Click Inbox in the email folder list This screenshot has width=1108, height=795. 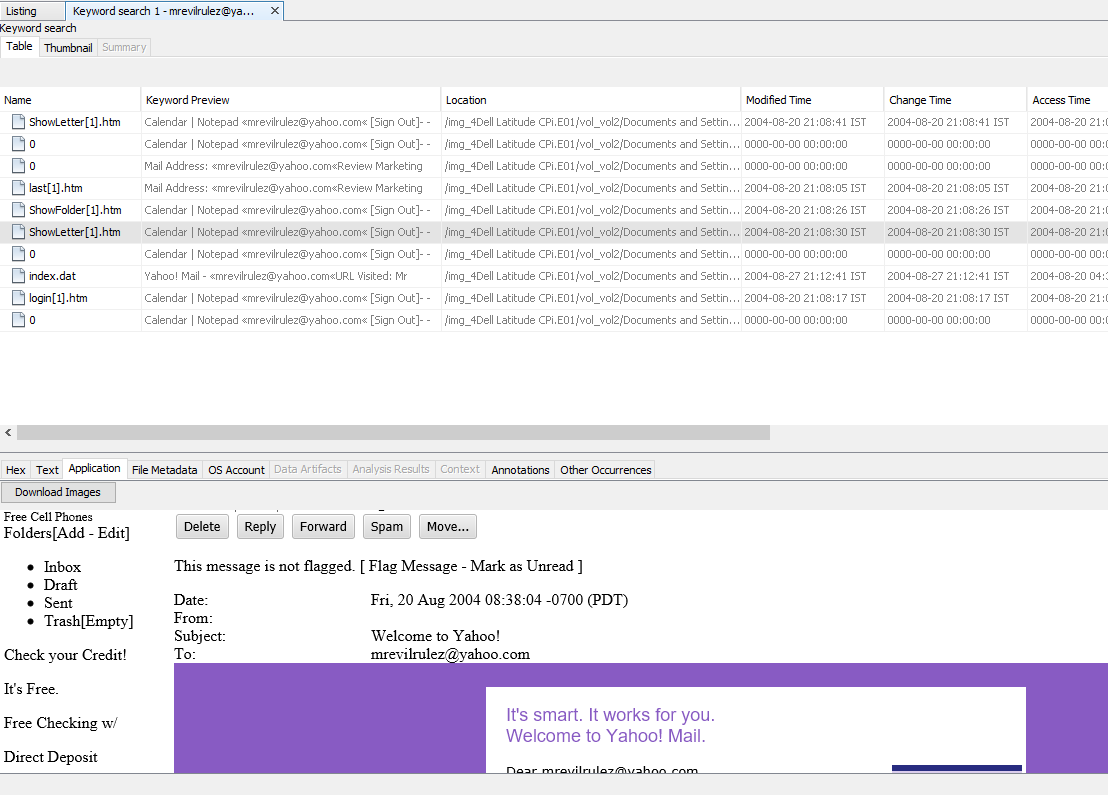(x=62, y=567)
